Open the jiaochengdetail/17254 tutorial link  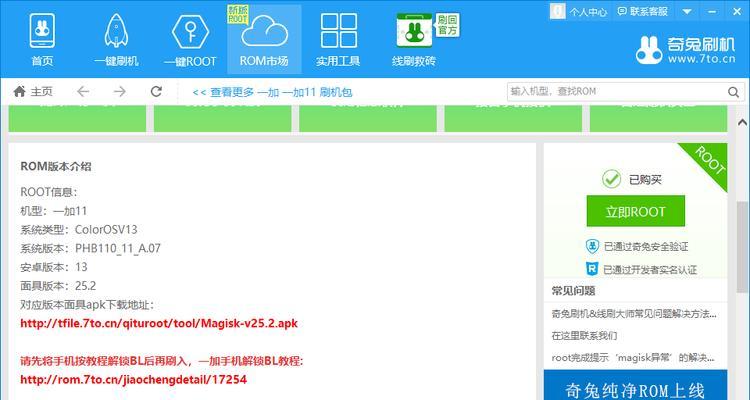click(x=133, y=380)
